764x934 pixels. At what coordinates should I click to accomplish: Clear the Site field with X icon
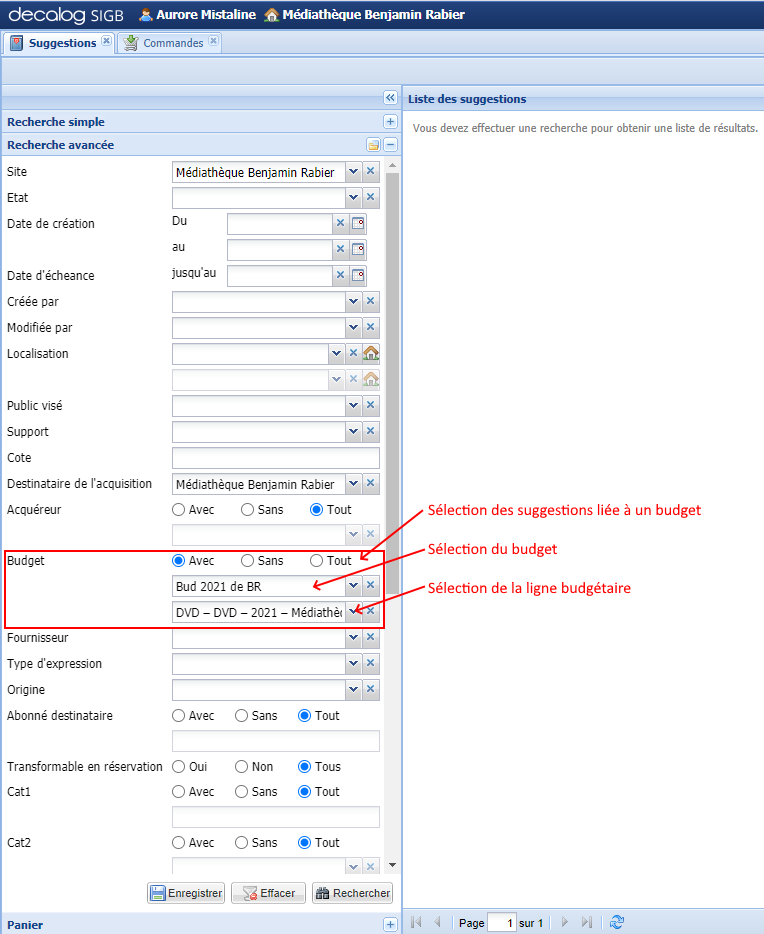[x=371, y=172]
